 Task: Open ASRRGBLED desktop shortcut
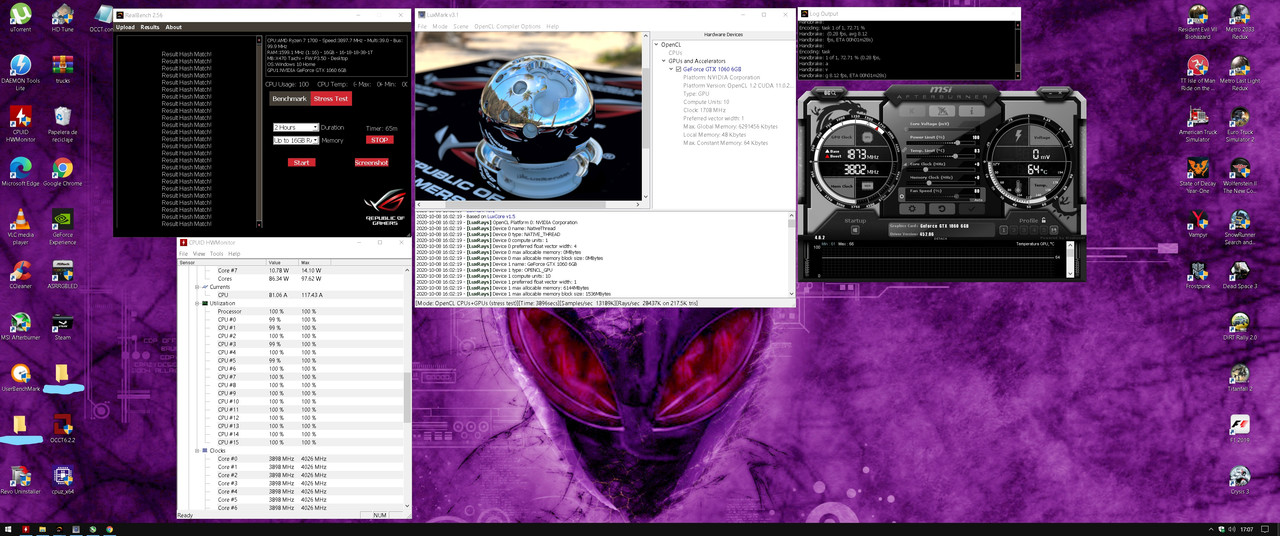62,275
